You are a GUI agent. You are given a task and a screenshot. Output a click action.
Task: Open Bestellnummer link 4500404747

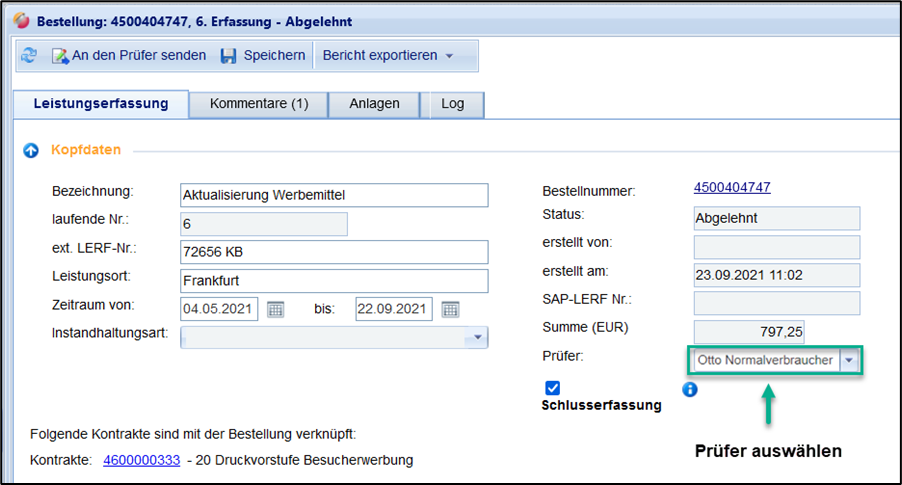[x=731, y=187]
